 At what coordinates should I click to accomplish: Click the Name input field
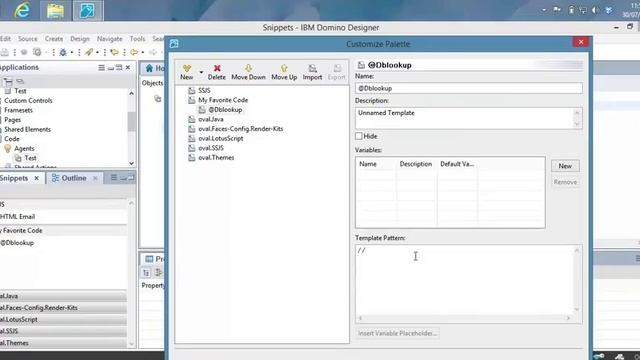(x=469, y=88)
